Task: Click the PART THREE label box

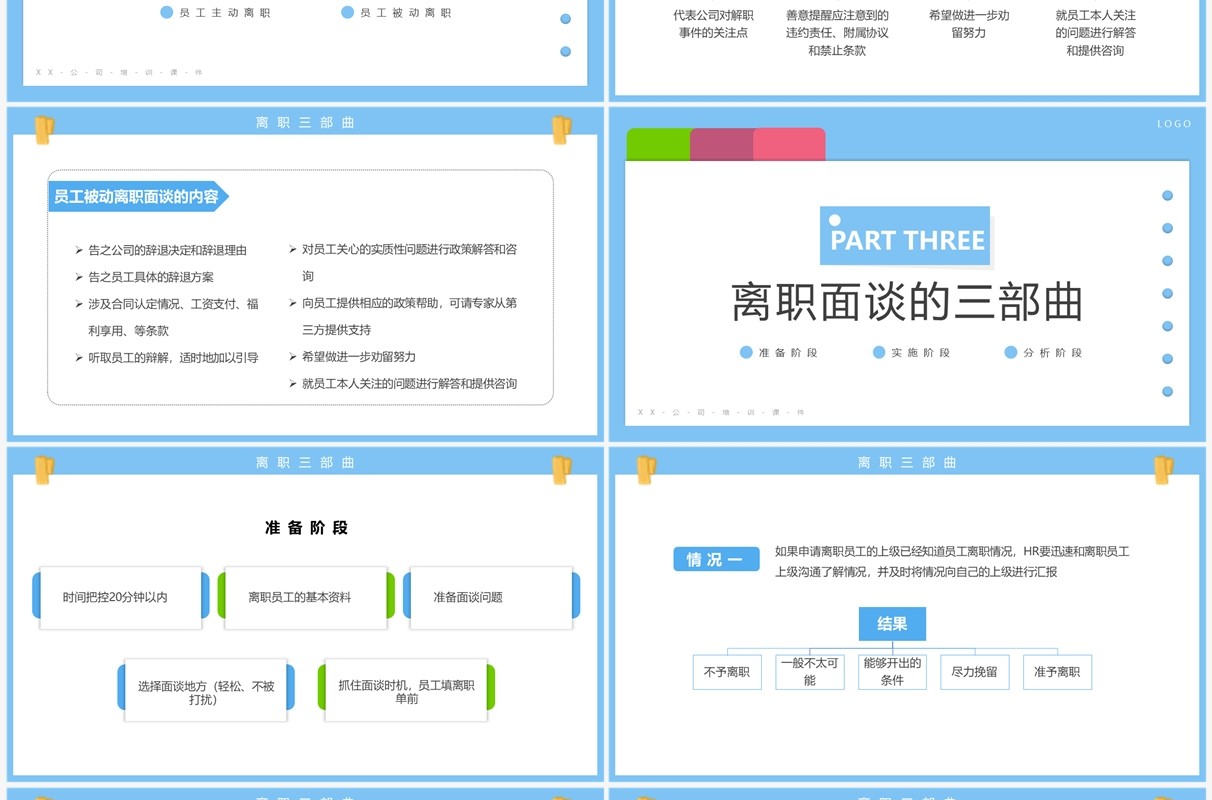Action: [906, 237]
